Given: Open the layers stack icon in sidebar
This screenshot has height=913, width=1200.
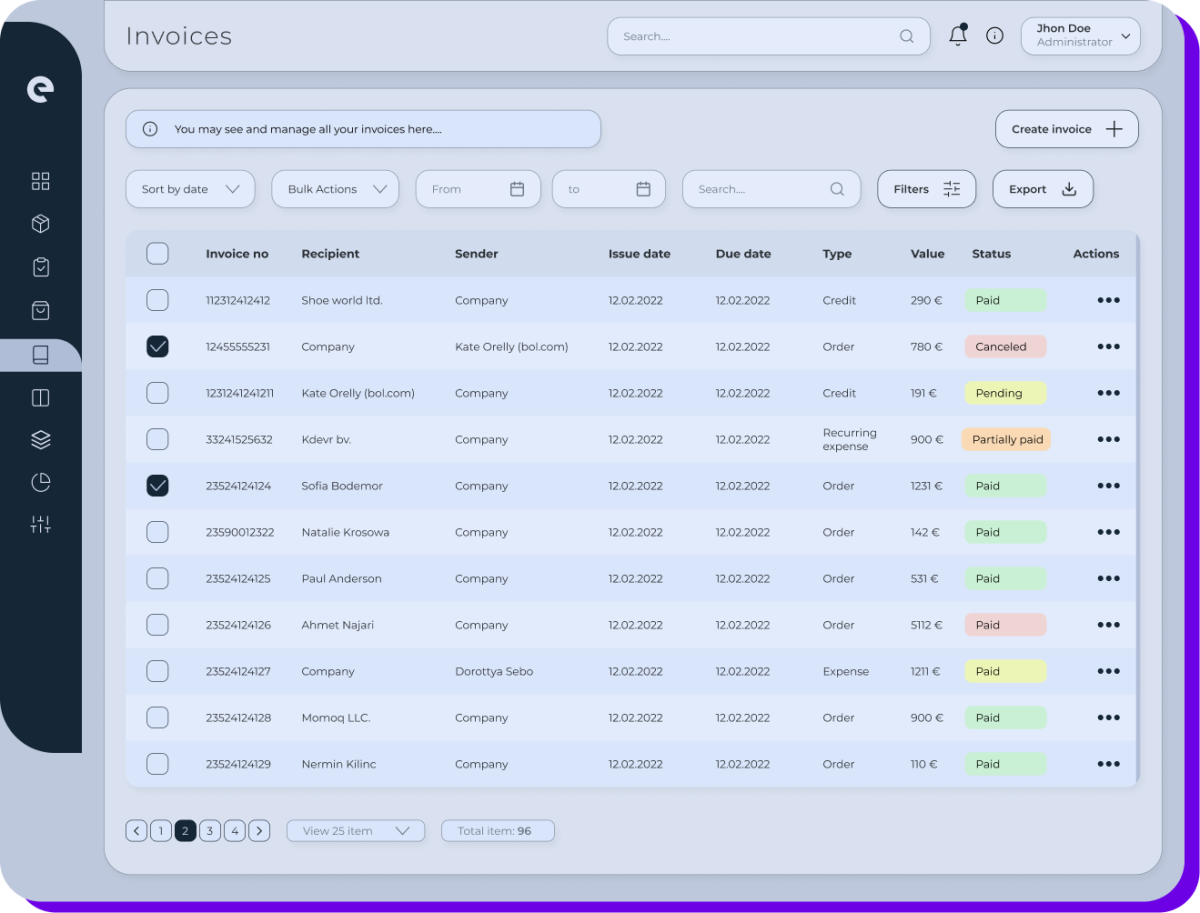Looking at the screenshot, I should pos(40,439).
